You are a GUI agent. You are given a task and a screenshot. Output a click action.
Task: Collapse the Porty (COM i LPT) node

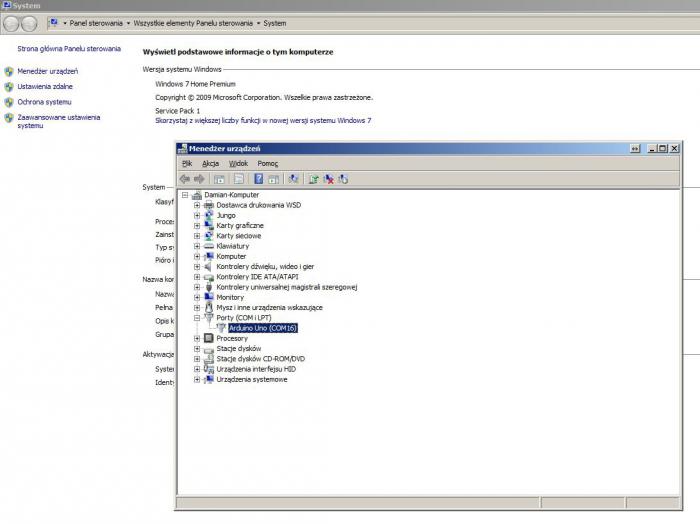197,318
